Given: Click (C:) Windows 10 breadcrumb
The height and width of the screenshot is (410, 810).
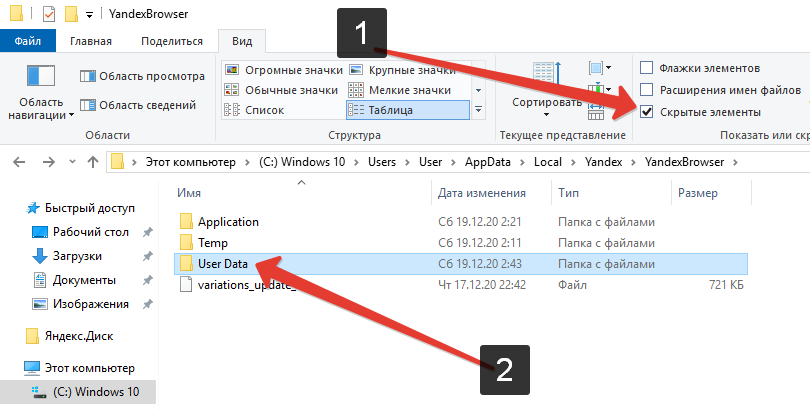Looking at the screenshot, I should click(x=302, y=162).
